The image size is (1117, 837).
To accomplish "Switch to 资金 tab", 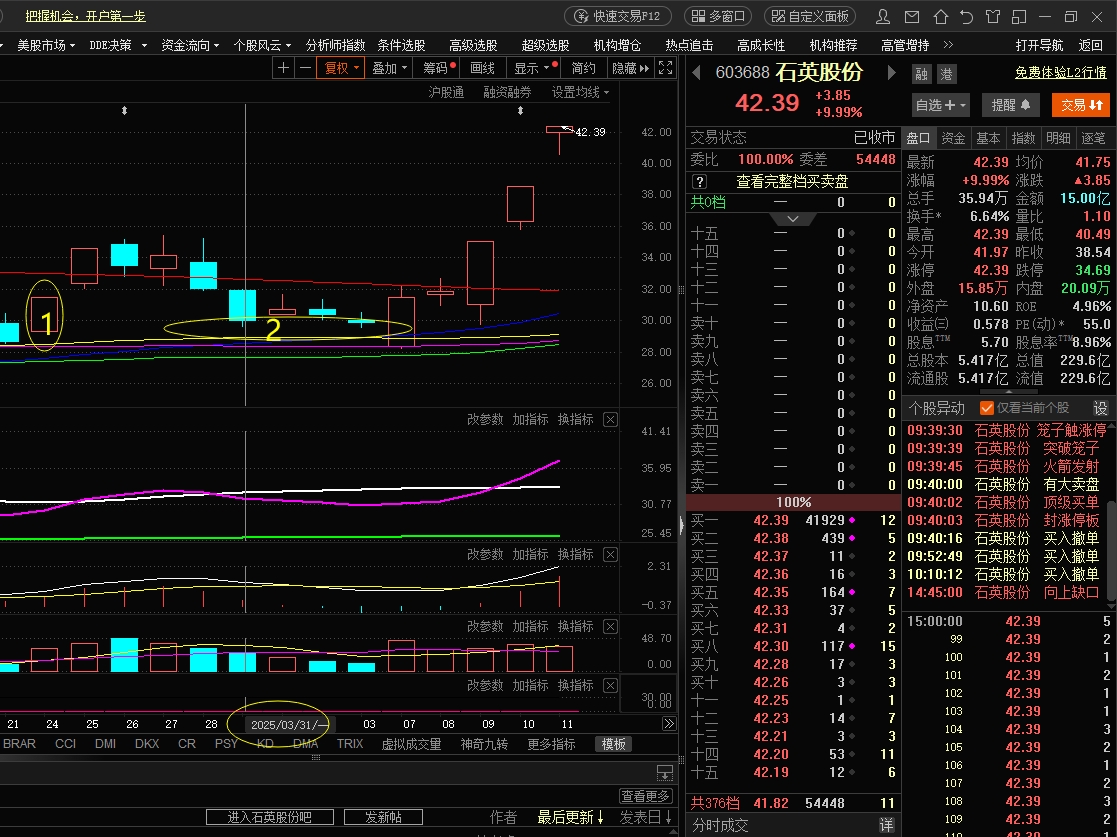I will point(953,138).
